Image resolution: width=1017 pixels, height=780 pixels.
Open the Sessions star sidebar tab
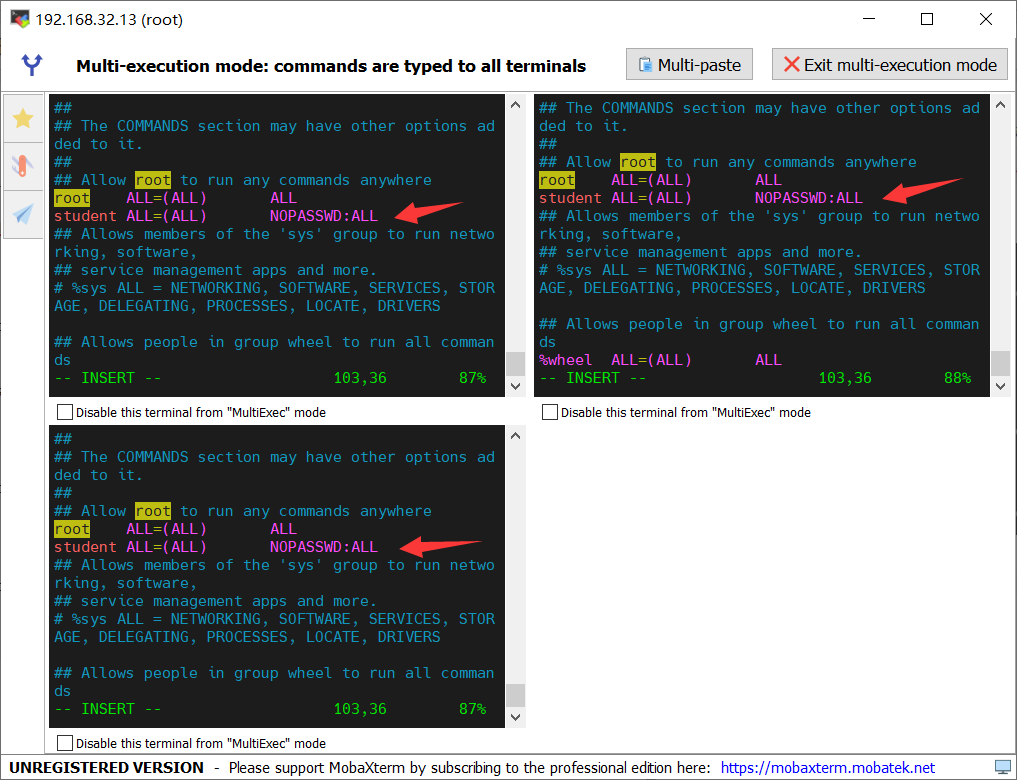coord(23,118)
